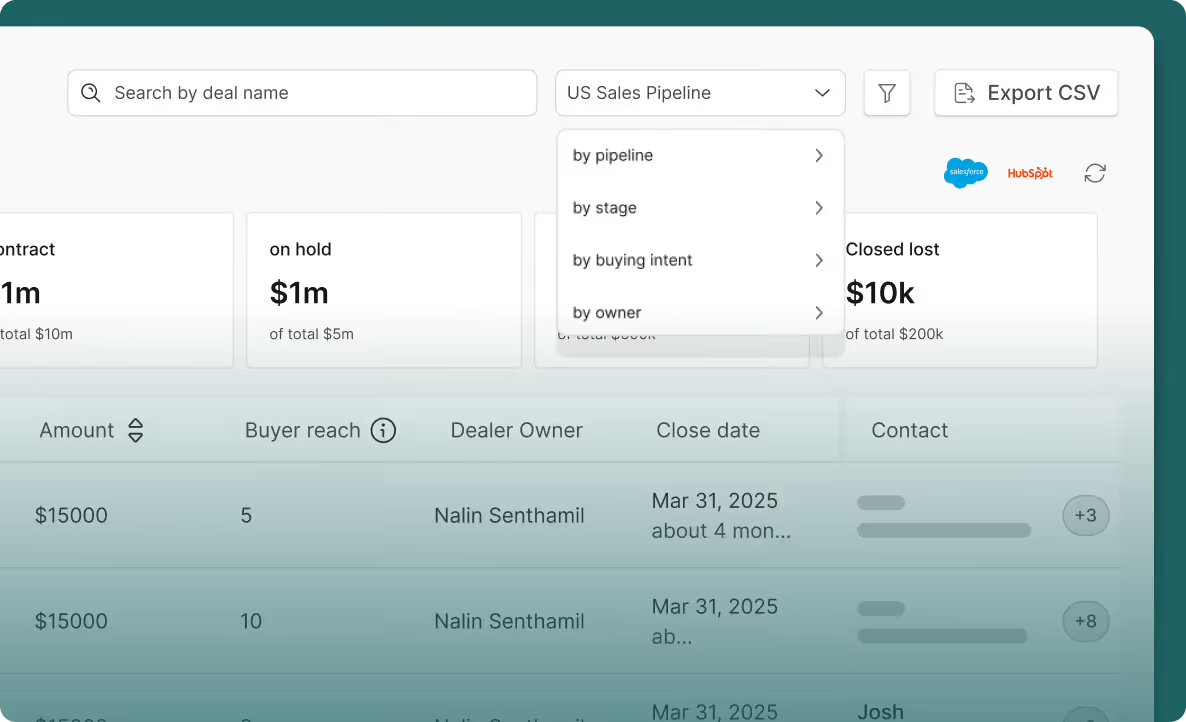
Task: Click the filter funnel icon
Action: click(x=886, y=93)
